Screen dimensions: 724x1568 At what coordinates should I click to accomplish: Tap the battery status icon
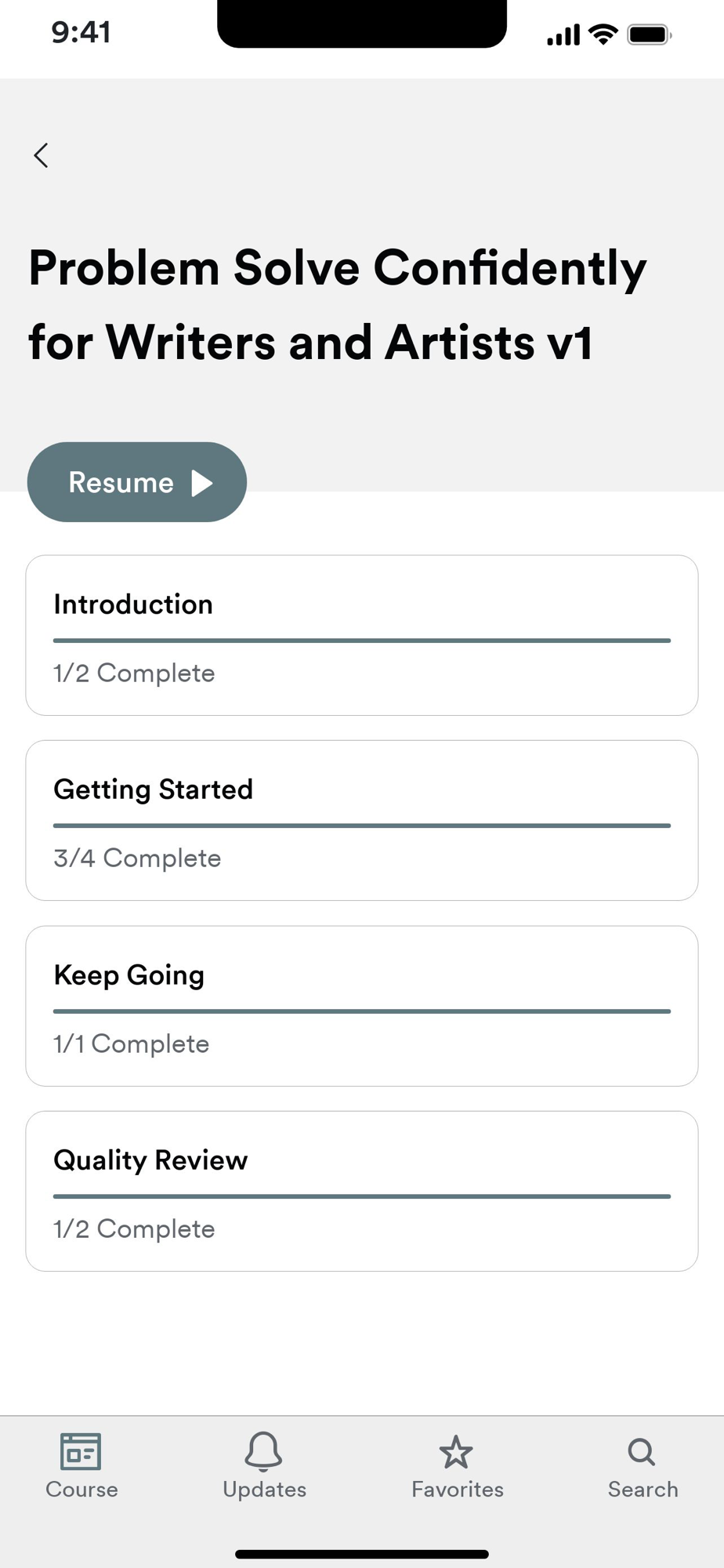(x=649, y=34)
